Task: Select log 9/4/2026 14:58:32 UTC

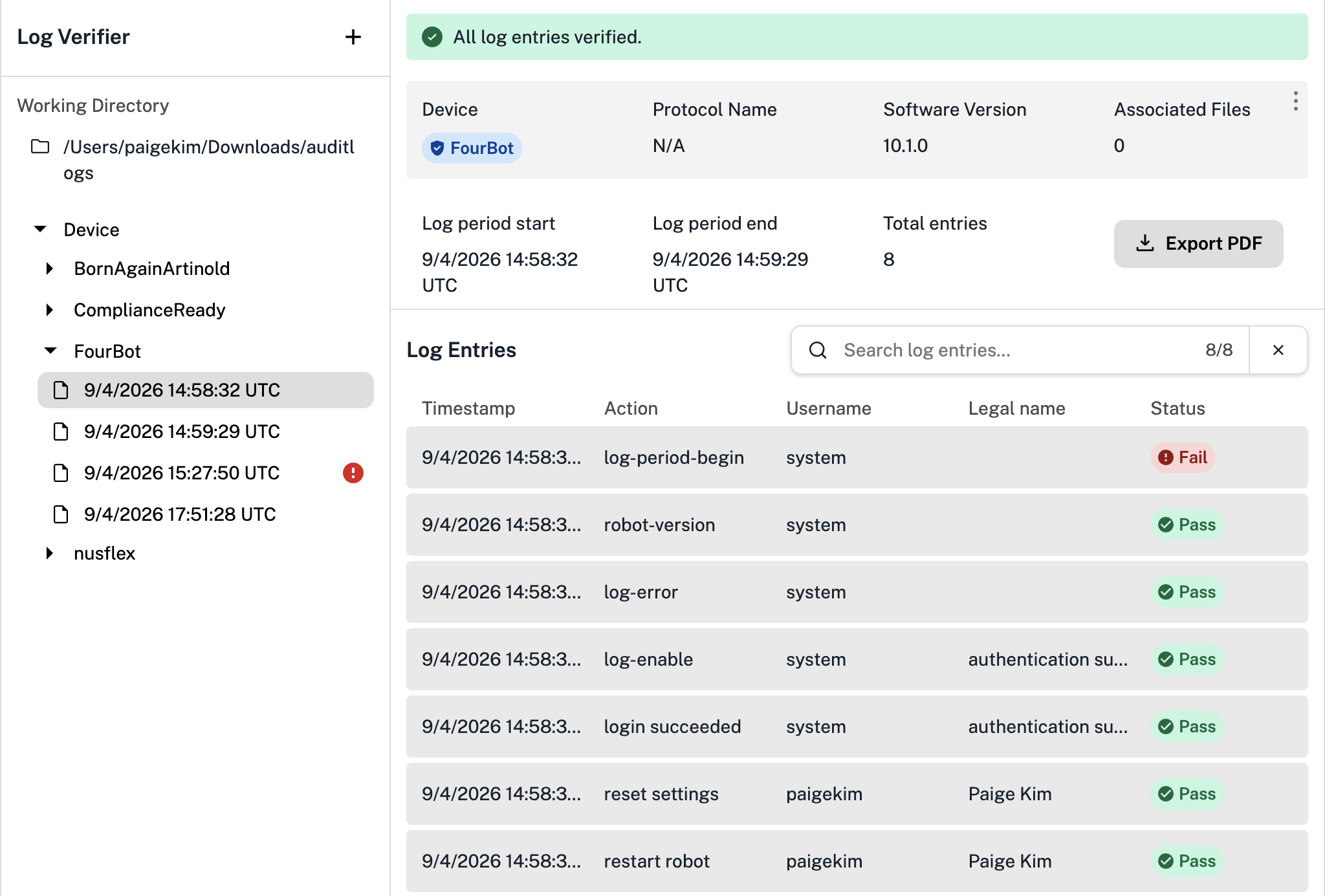Action: coord(206,390)
